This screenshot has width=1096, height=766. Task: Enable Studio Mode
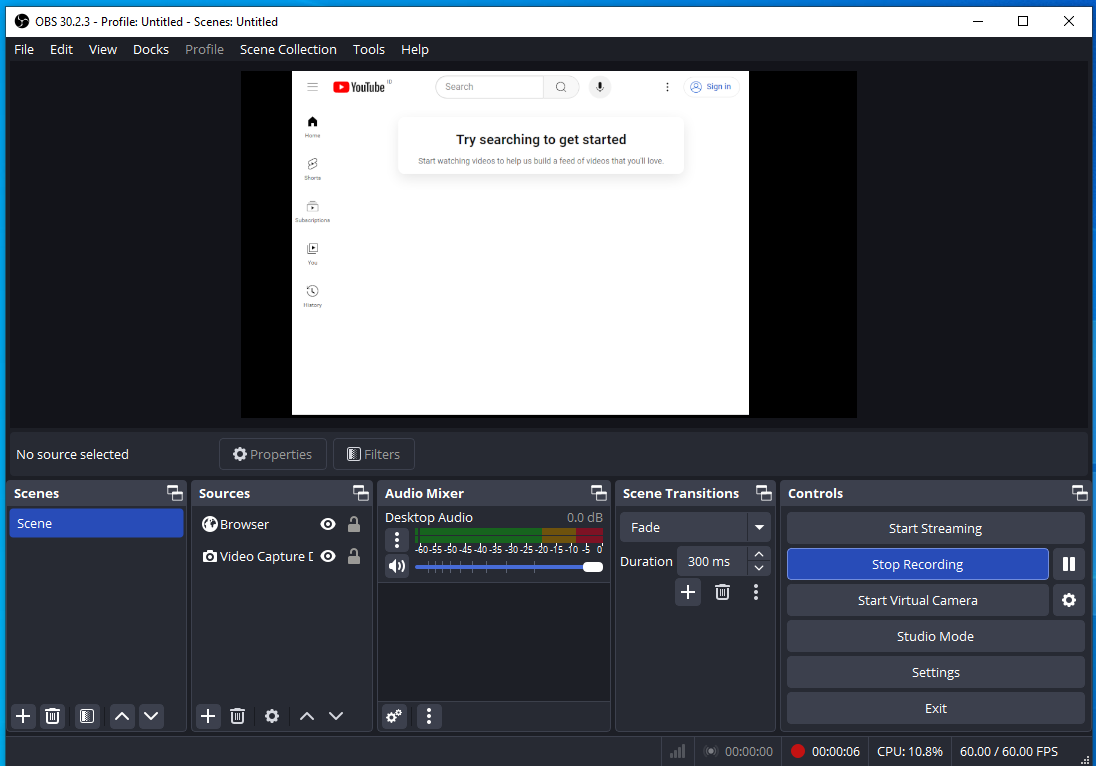click(935, 636)
